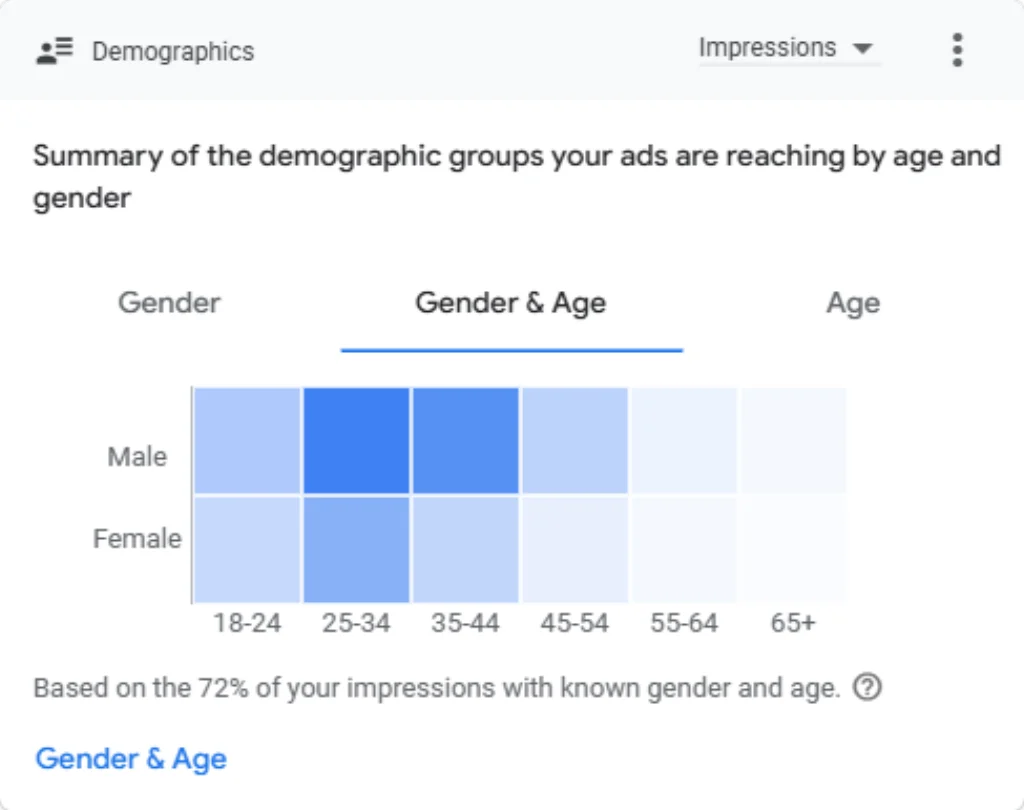
Task: Switch to the Age tab
Action: [853, 303]
